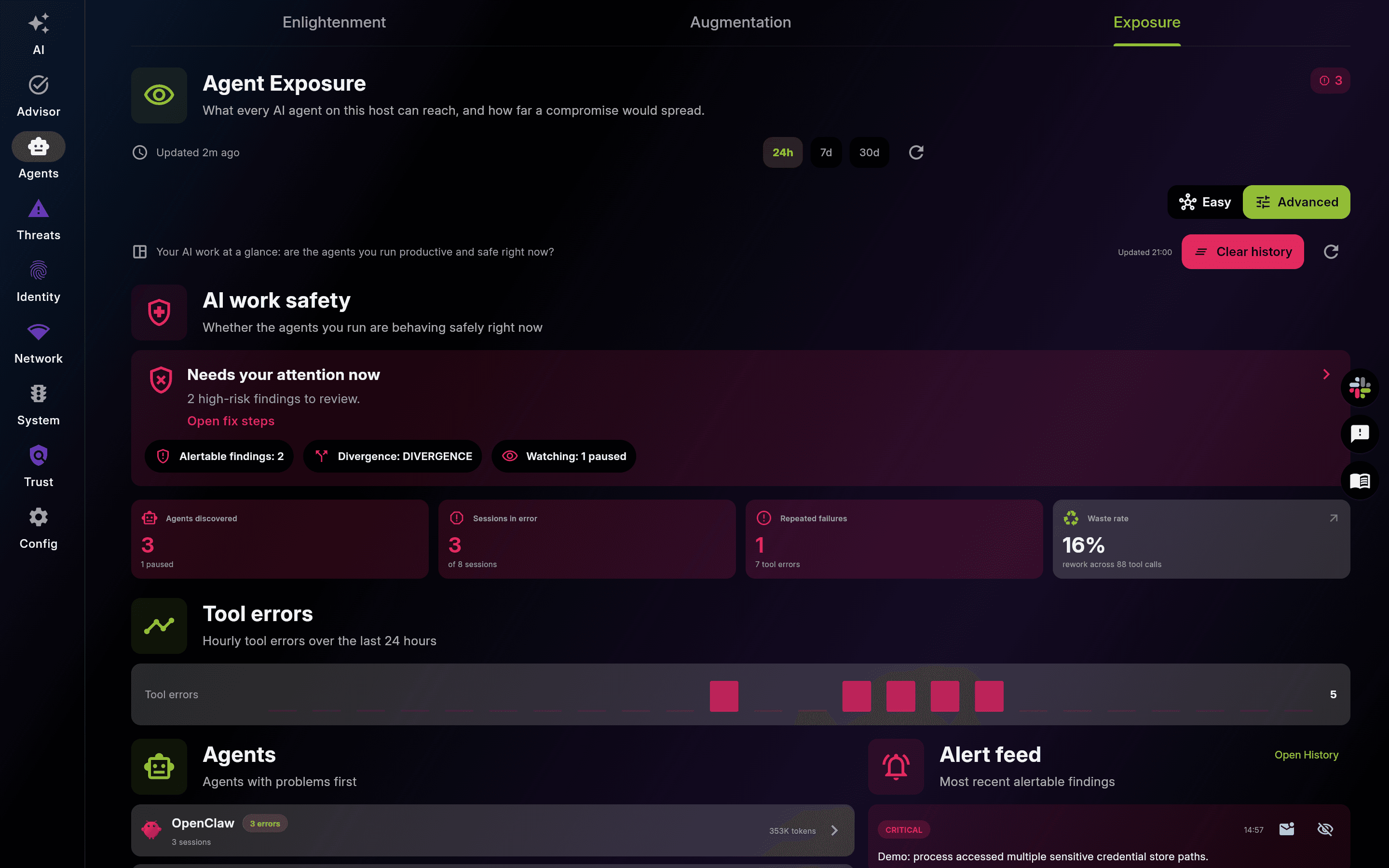Open History link in Alert feed
Image resolution: width=1389 pixels, height=868 pixels.
1307,755
